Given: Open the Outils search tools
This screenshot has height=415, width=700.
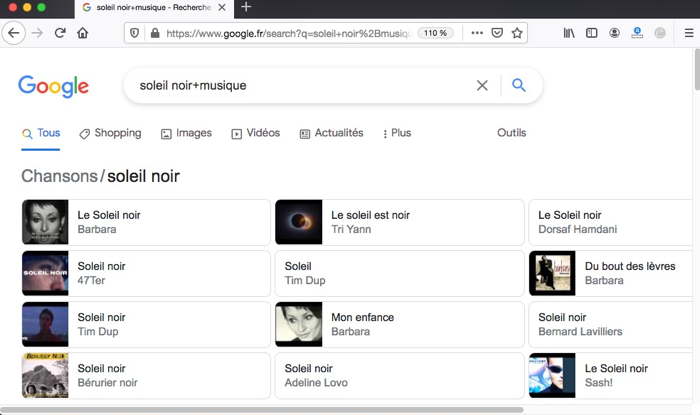Looking at the screenshot, I should click(512, 133).
